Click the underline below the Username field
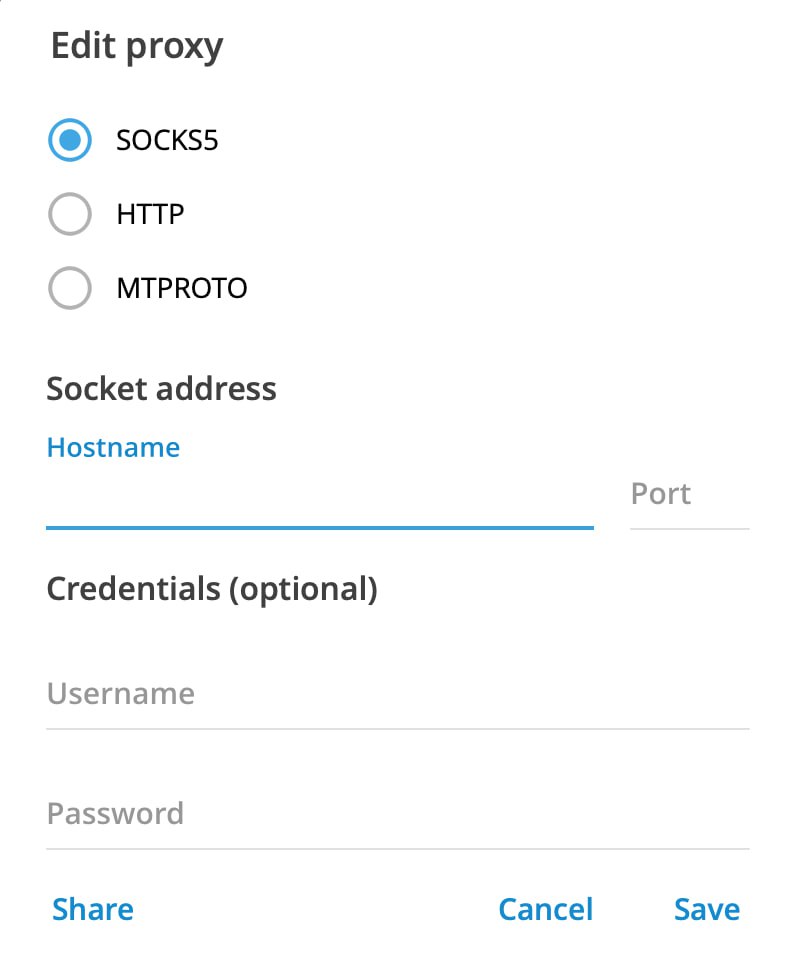 tap(397, 729)
